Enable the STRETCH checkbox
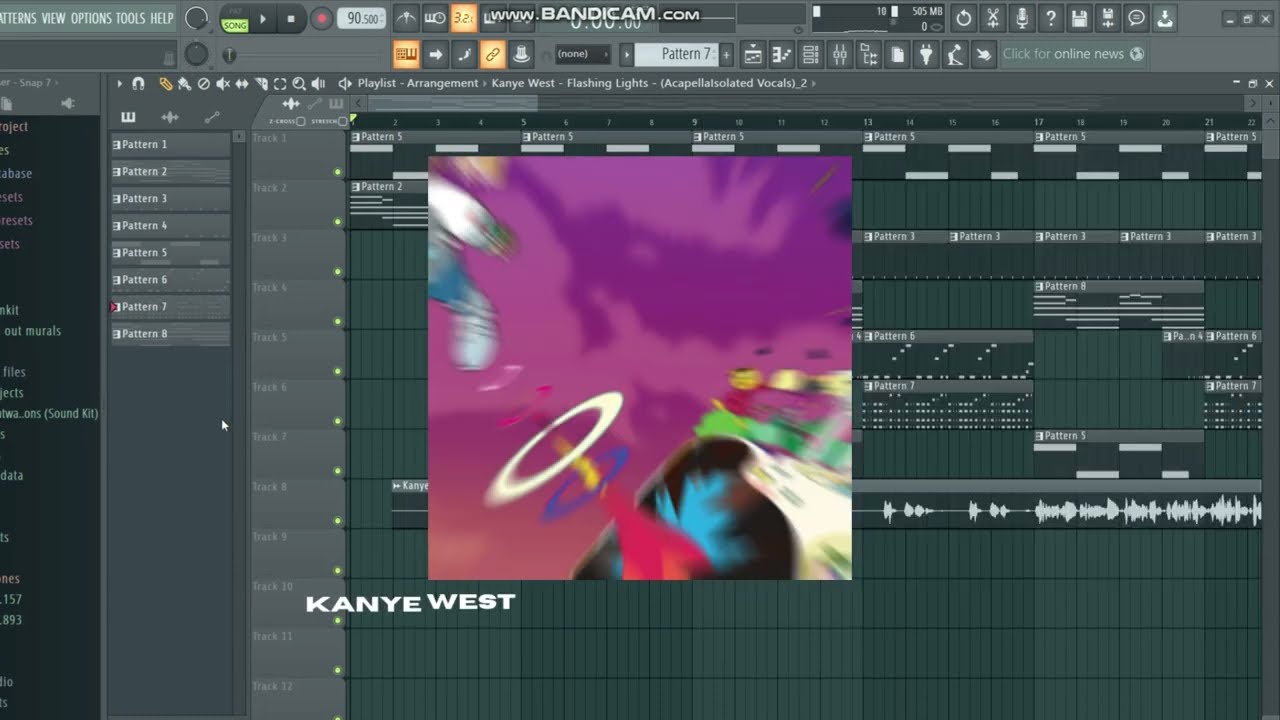1280x720 pixels. (x=342, y=122)
